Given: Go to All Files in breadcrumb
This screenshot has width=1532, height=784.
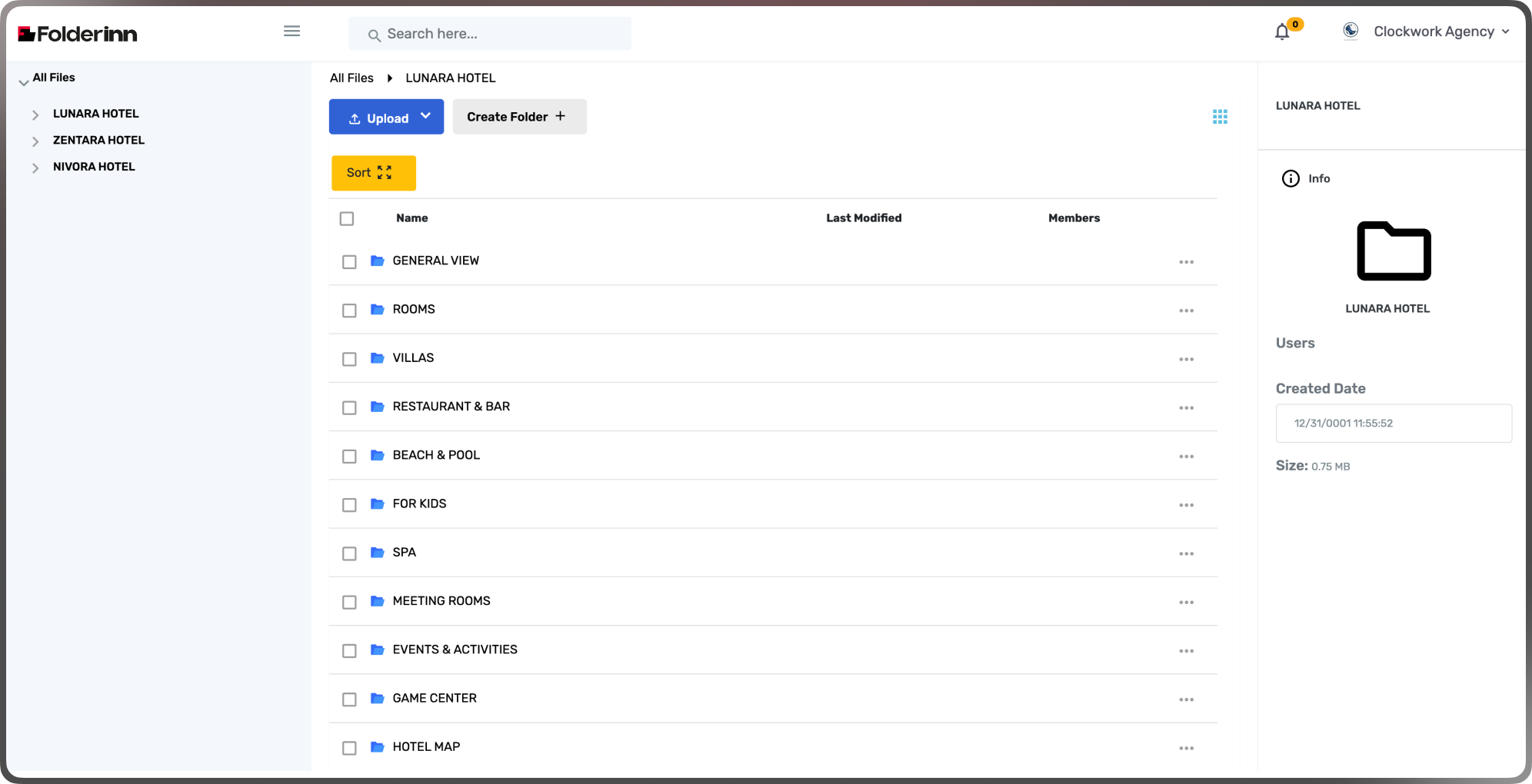Looking at the screenshot, I should 351,78.
